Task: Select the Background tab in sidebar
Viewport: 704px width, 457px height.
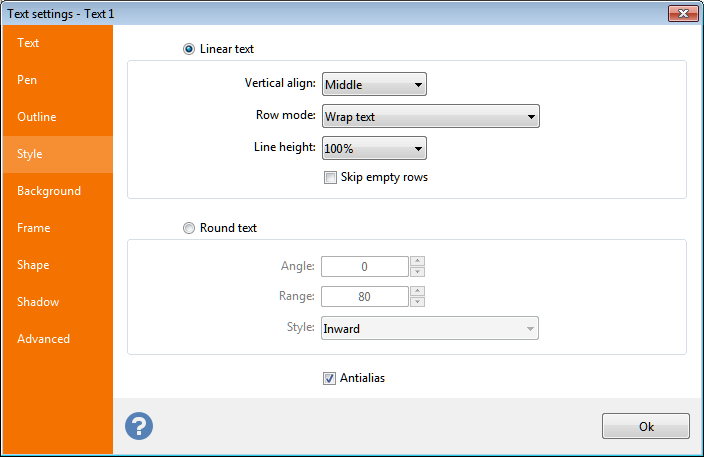Action: coord(57,191)
